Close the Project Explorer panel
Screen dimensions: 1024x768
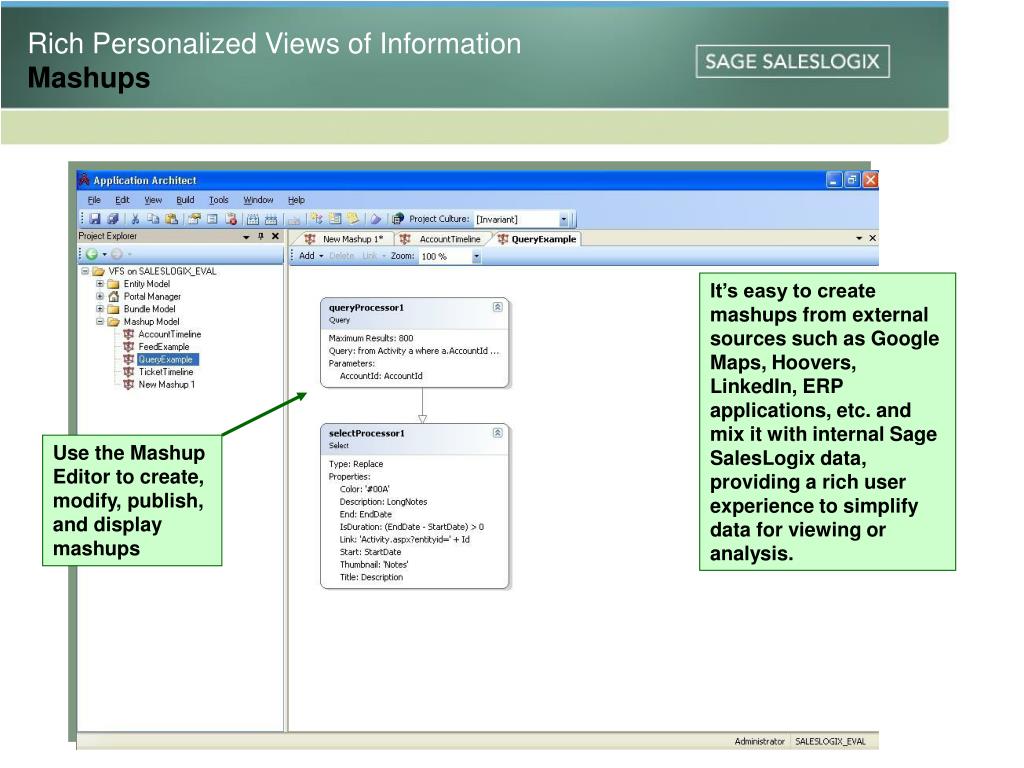coord(276,236)
